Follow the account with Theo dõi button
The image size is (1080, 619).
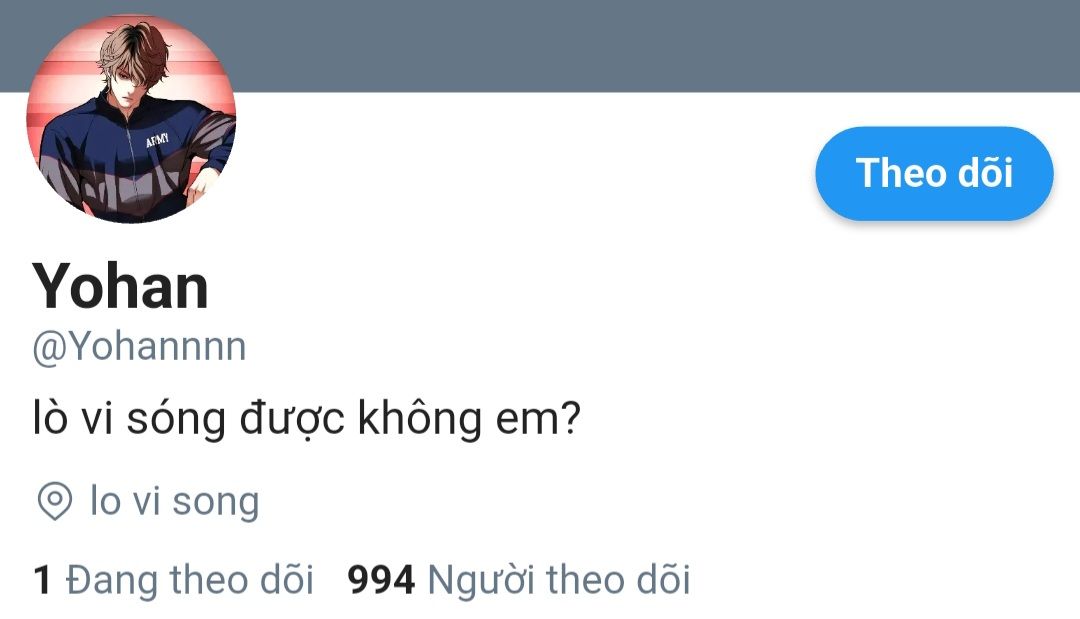tap(934, 173)
